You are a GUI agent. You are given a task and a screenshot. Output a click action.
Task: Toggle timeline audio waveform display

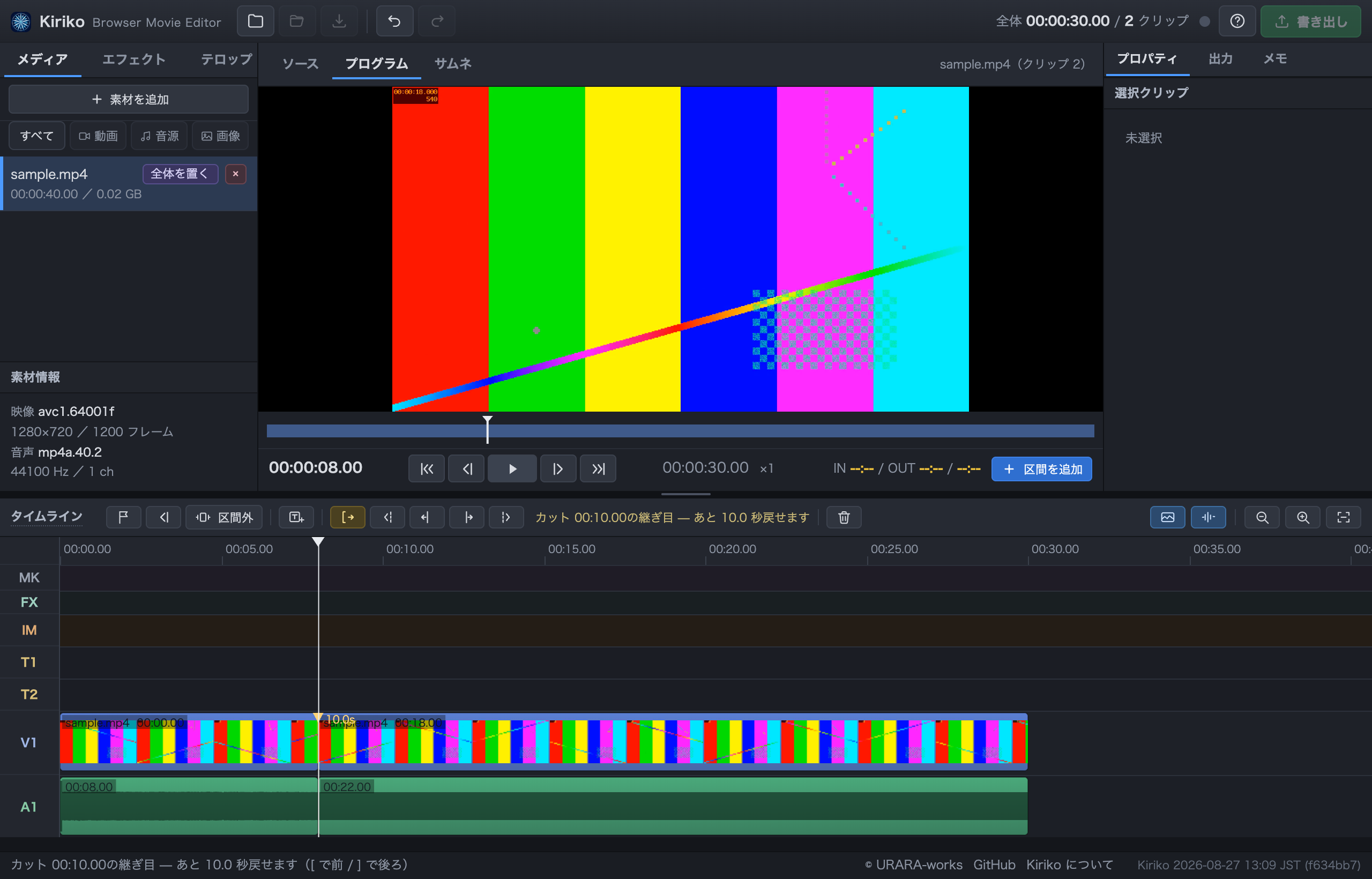coord(1208,517)
